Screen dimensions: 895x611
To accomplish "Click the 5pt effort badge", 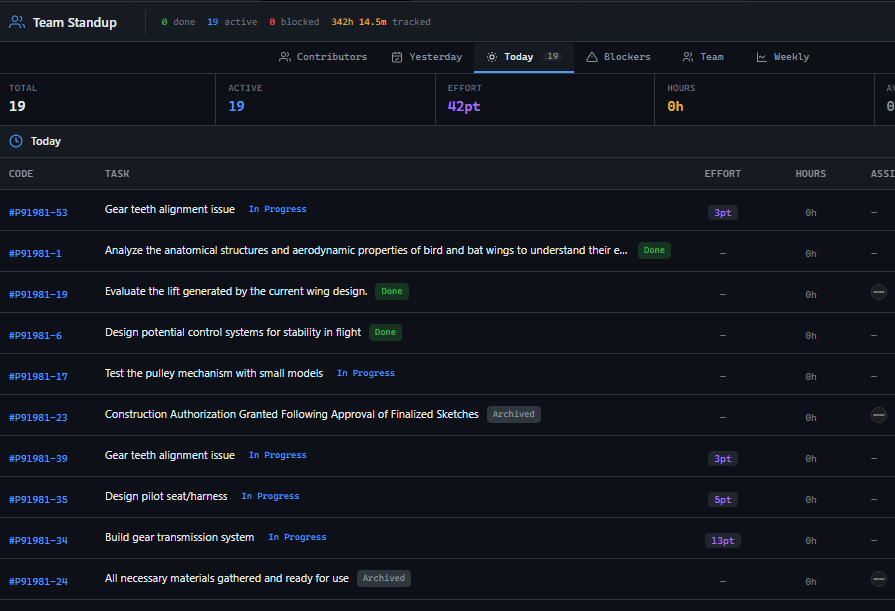I will pyautogui.click(x=722, y=499).
